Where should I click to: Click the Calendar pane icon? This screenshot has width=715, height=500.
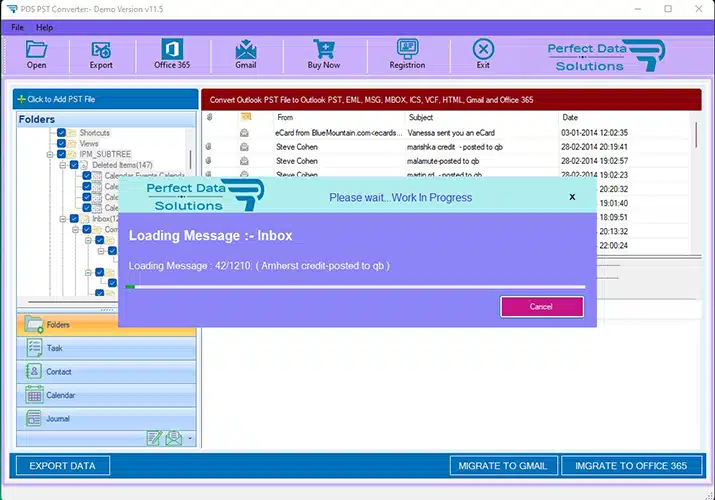coord(34,395)
